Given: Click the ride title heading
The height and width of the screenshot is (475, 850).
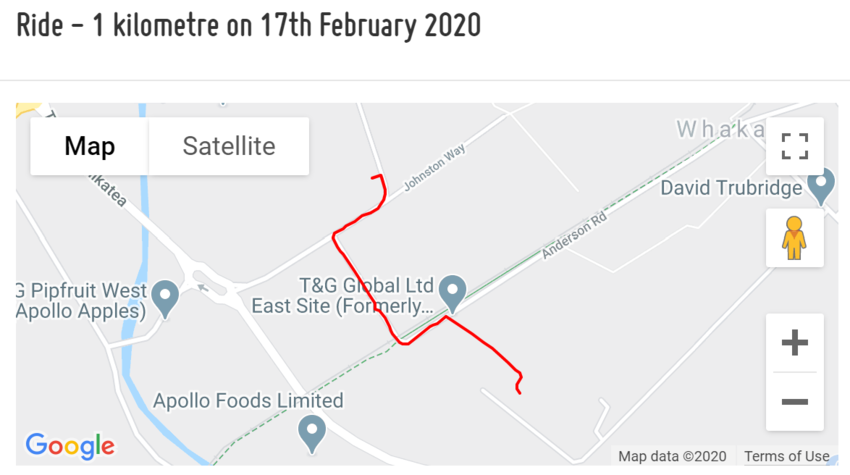Looking at the screenshot, I should [x=249, y=27].
